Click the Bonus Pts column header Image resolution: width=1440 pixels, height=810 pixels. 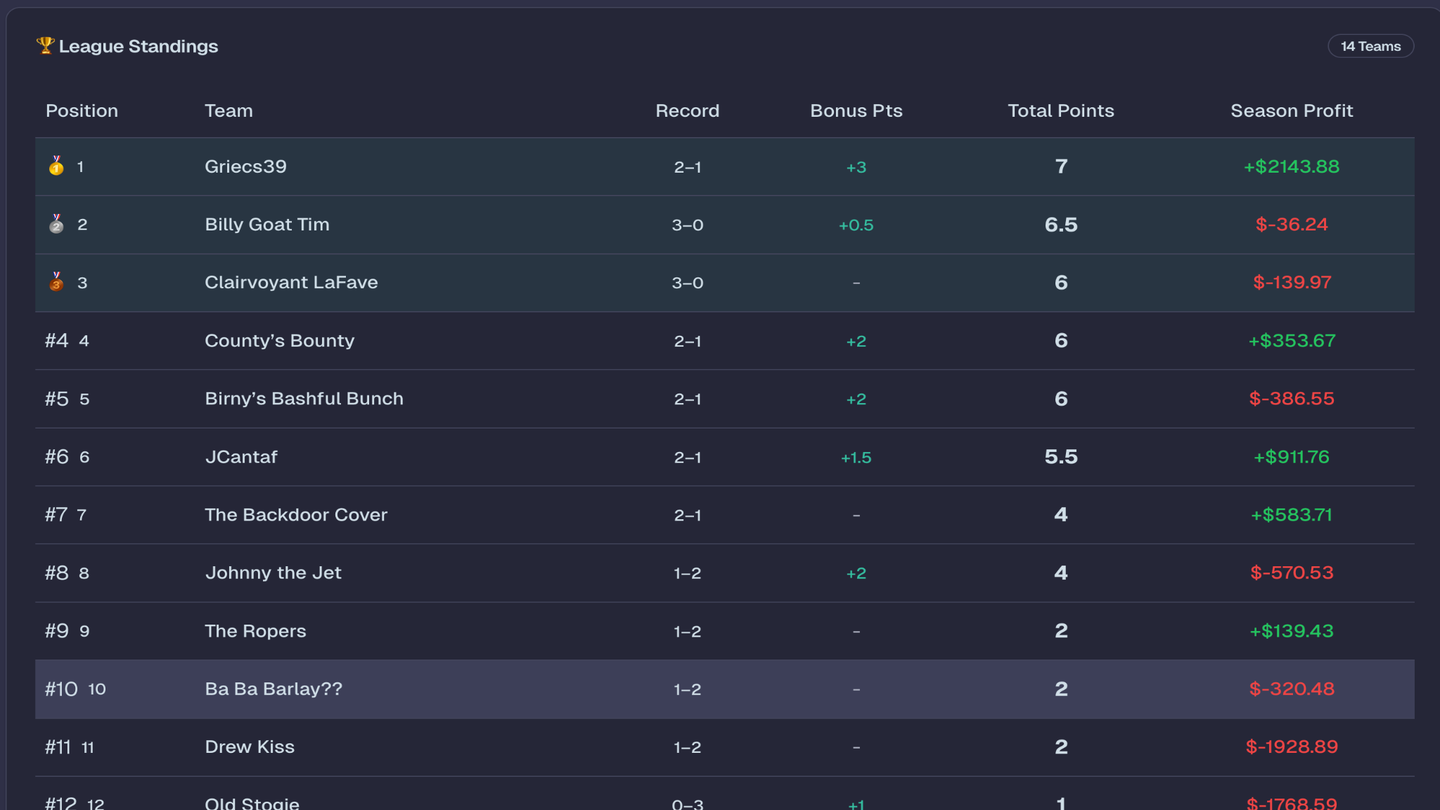856,111
